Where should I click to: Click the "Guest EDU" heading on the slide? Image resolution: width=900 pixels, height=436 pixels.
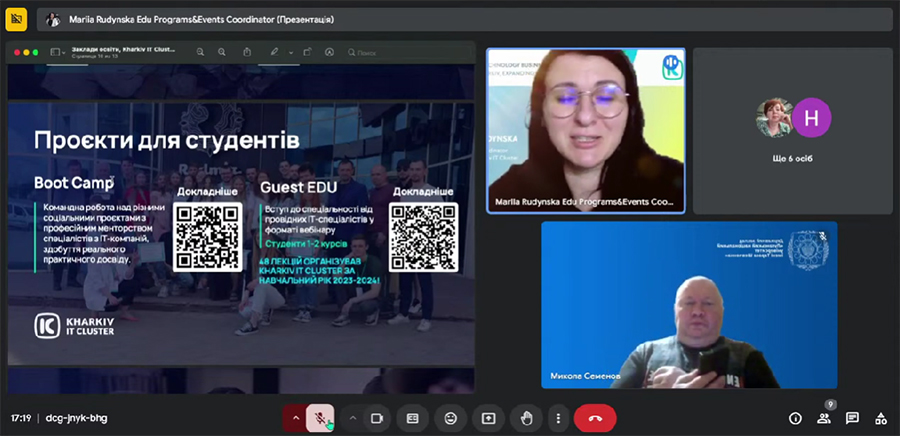(298, 188)
